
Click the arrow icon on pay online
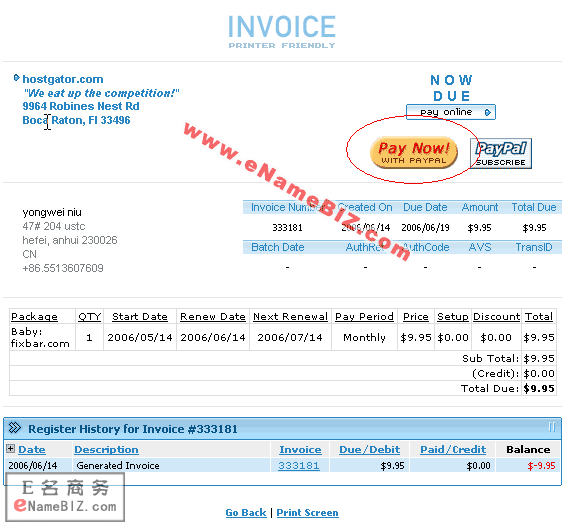point(487,112)
